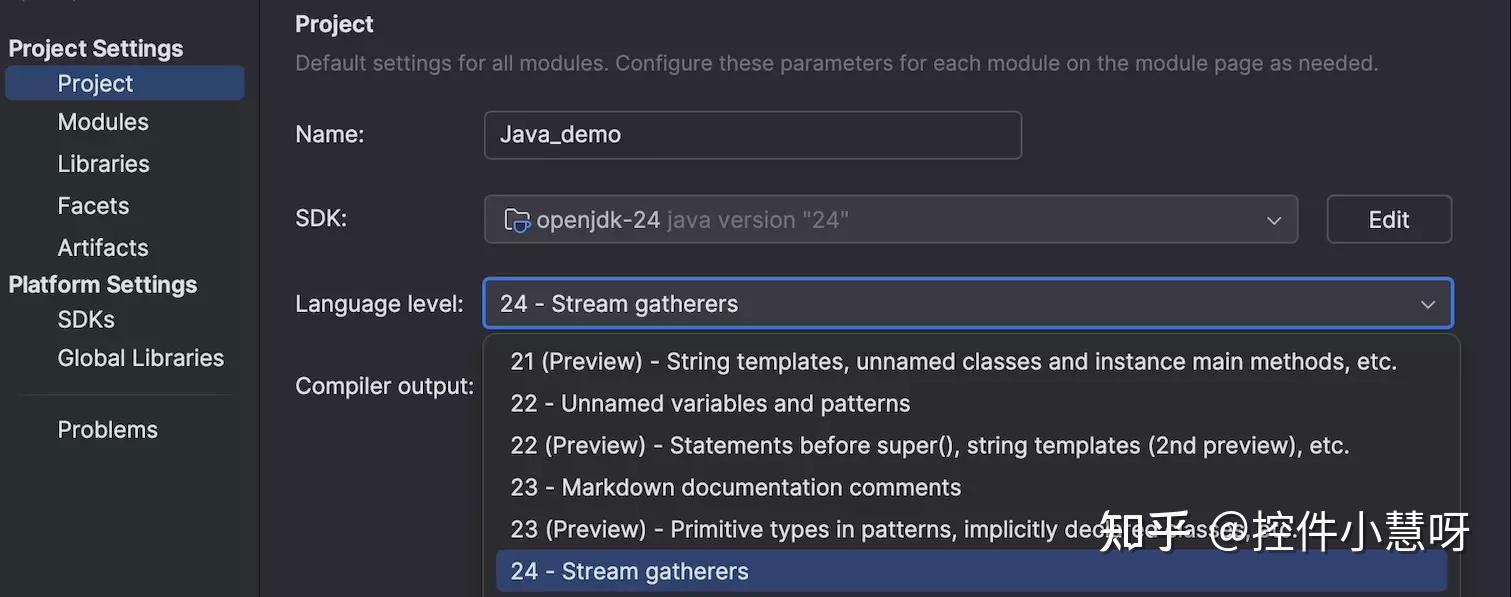Open SDKs under Platform Settings

[85, 319]
